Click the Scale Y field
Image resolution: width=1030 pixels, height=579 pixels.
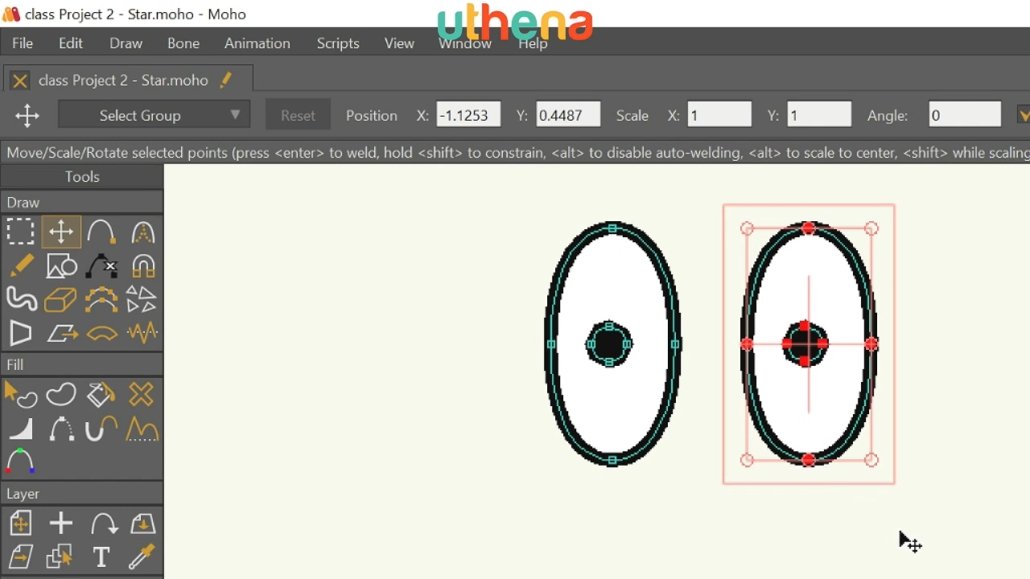[x=818, y=115]
